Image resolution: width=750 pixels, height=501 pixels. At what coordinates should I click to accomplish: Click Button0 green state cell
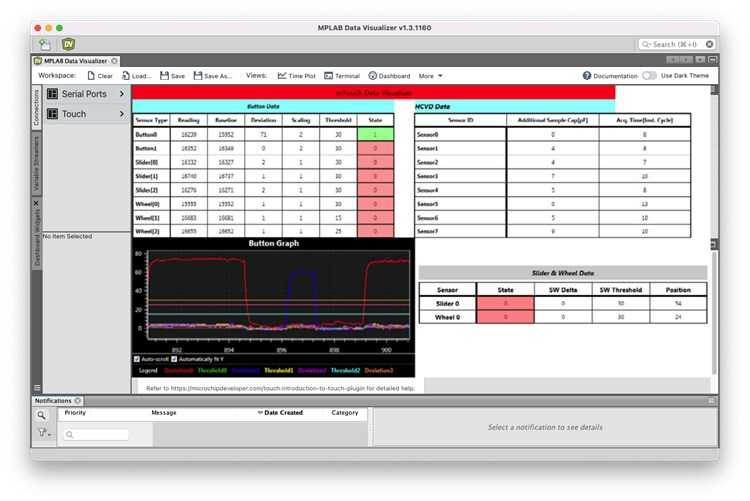tap(375, 134)
